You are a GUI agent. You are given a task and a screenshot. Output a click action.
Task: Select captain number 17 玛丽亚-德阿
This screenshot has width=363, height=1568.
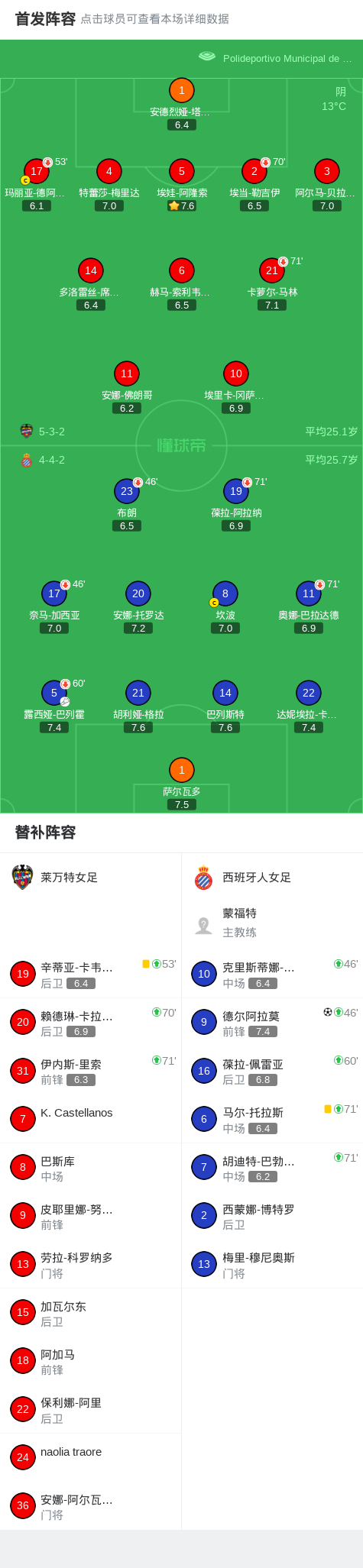pyautogui.click(x=36, y=172)
